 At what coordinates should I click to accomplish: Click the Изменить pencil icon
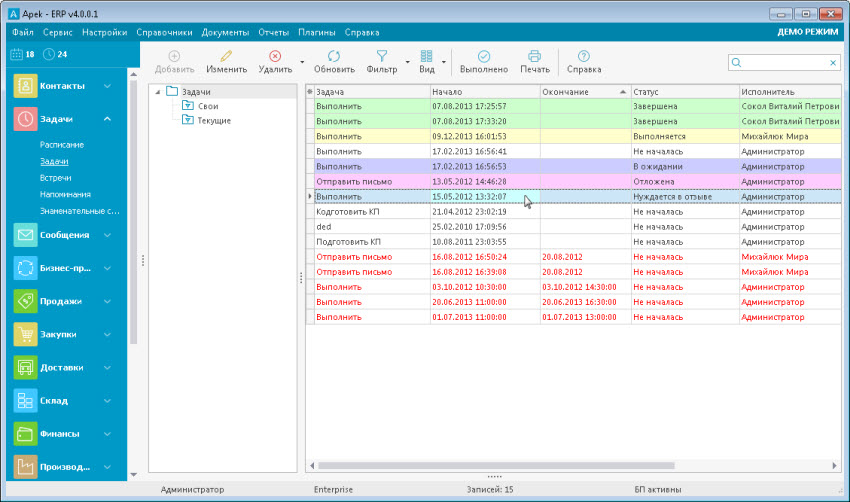(x=226, y=57)
